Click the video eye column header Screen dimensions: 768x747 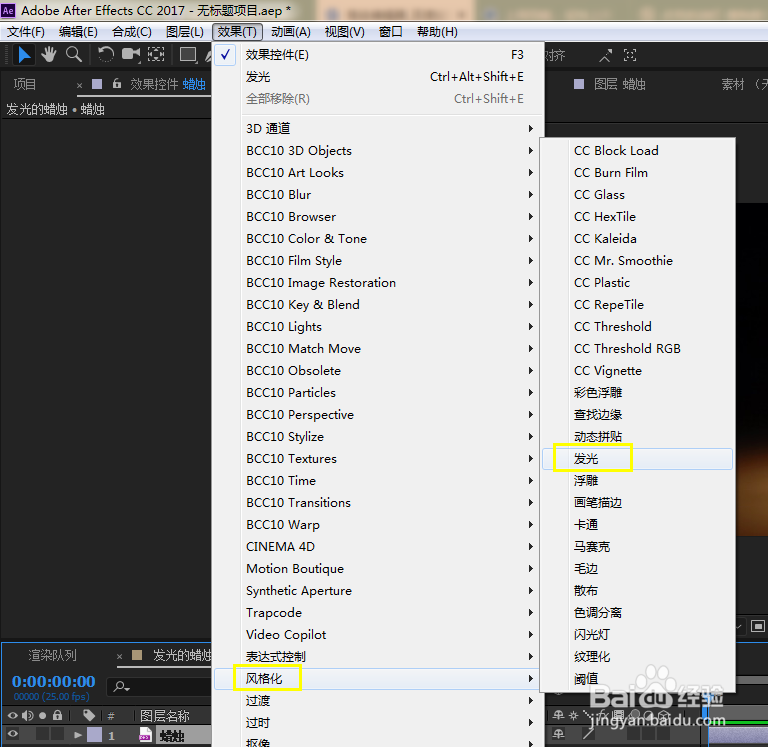[x=13, y=716]
